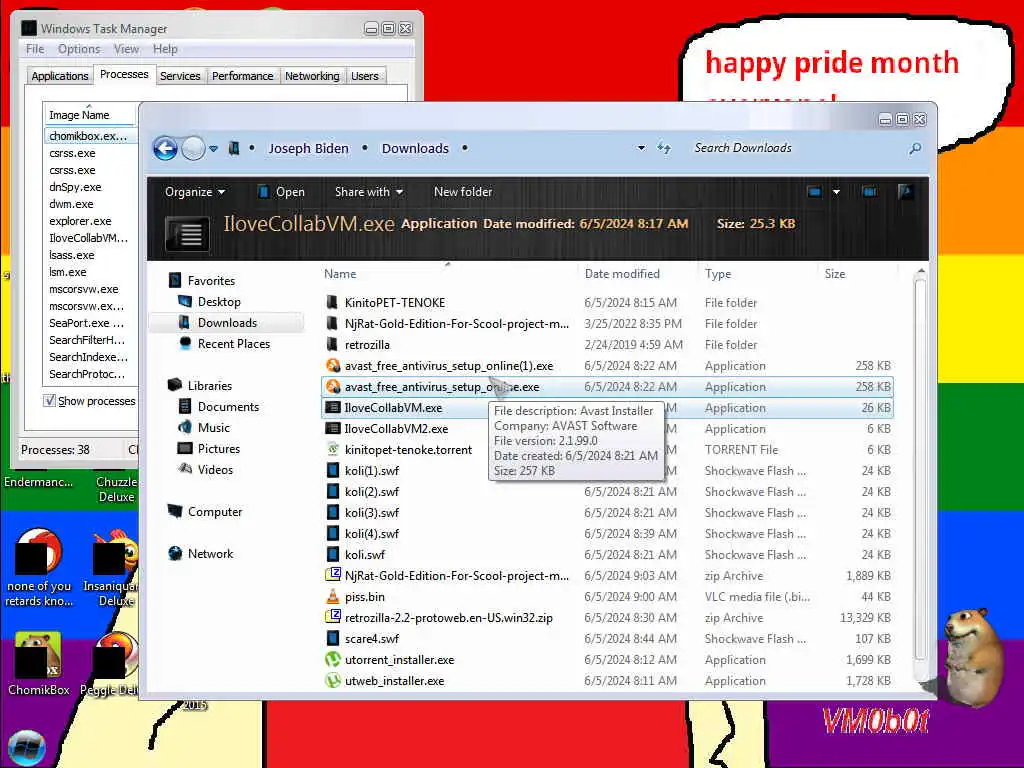Click the Refresh icon in address bar
This screenshot has height=768, width=1024.
(664, 148)
